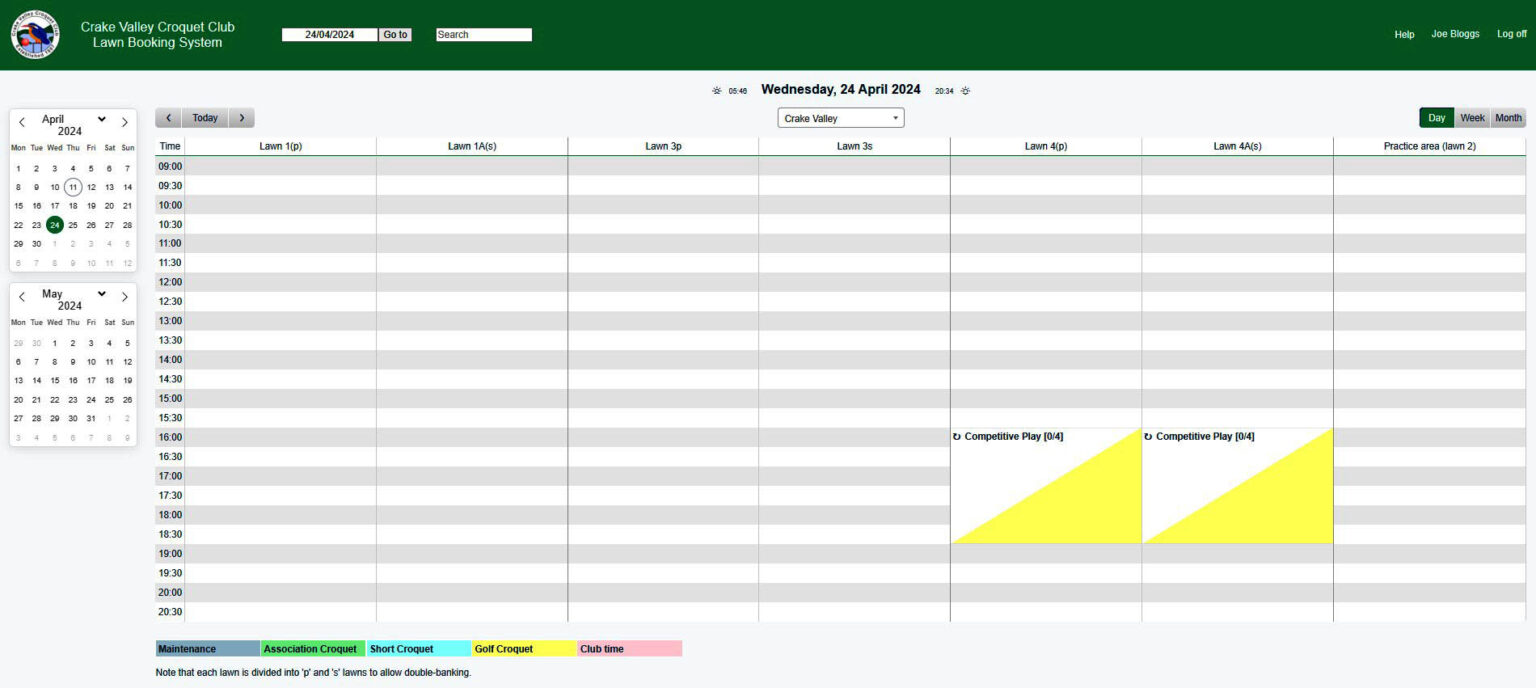
Task: Click inside the Search field
Action: [x=483, y=33]
